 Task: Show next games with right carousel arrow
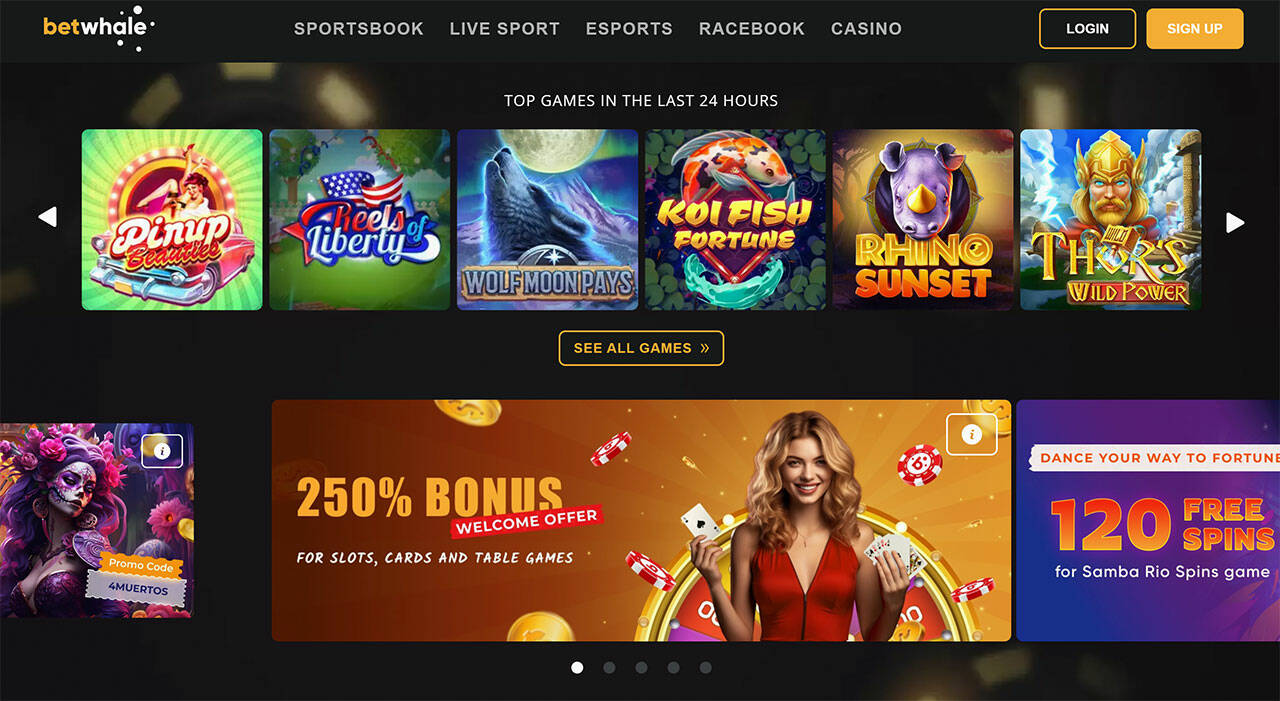1235,222
